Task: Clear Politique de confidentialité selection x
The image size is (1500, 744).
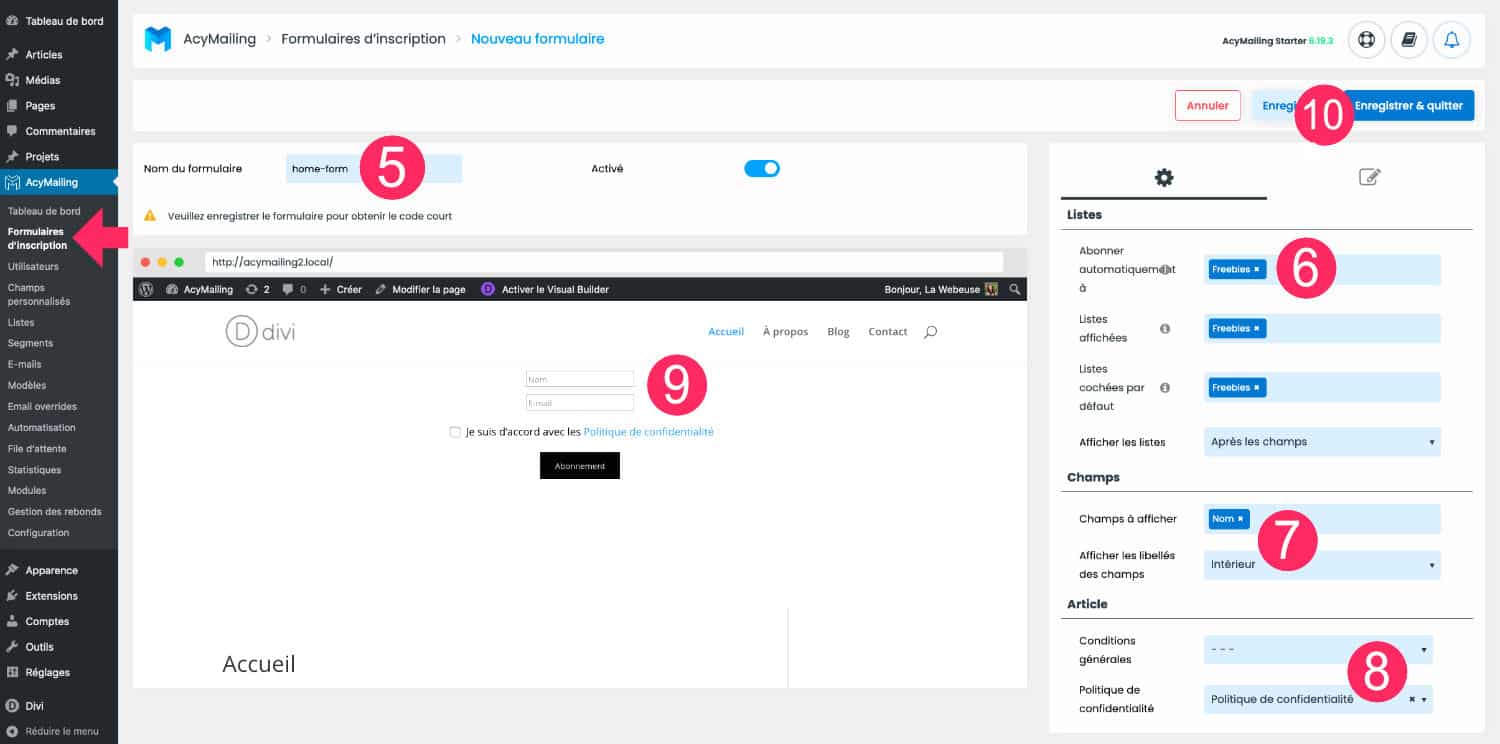Action: 1412,700
